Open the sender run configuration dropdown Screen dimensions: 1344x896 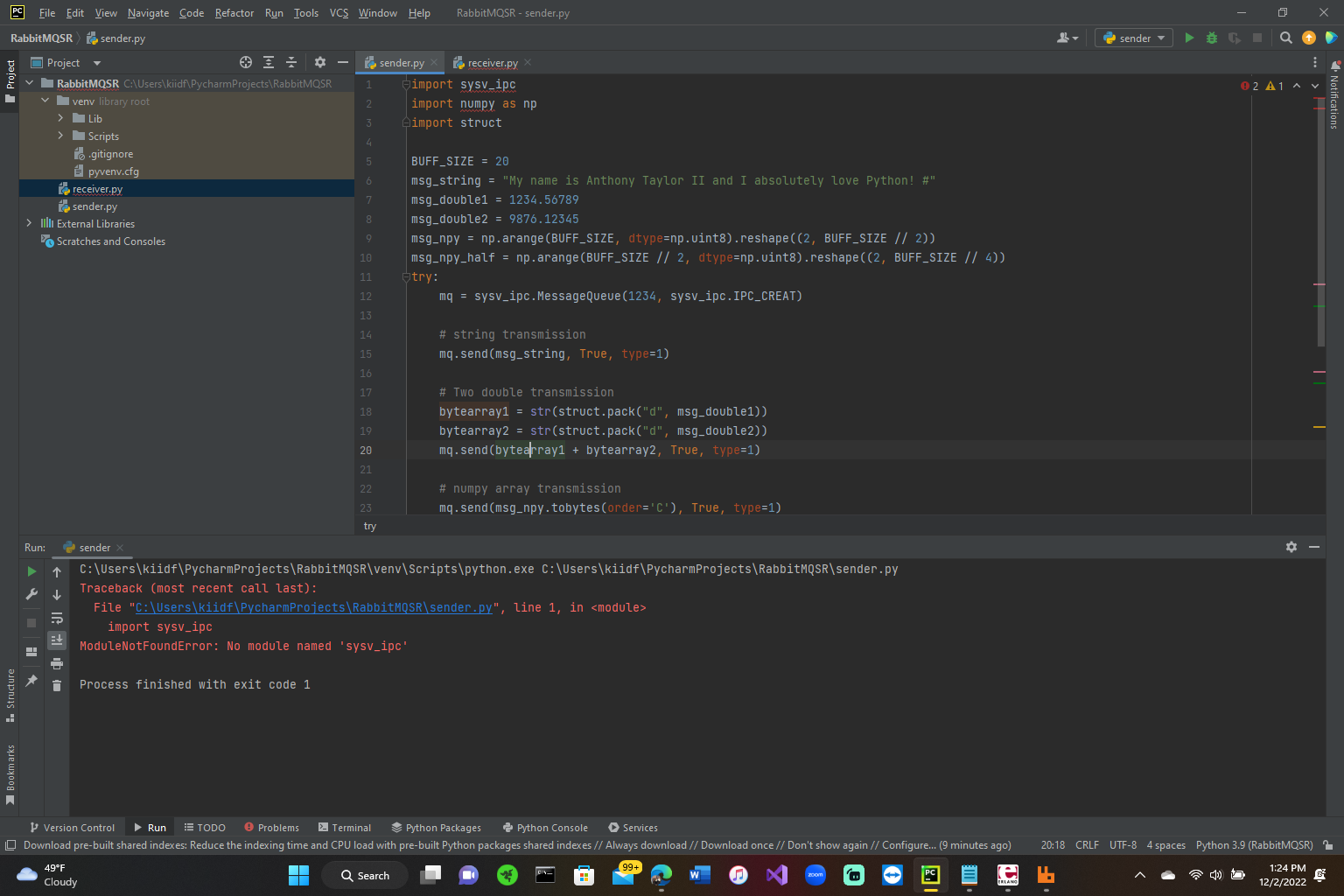[1134, 38]
